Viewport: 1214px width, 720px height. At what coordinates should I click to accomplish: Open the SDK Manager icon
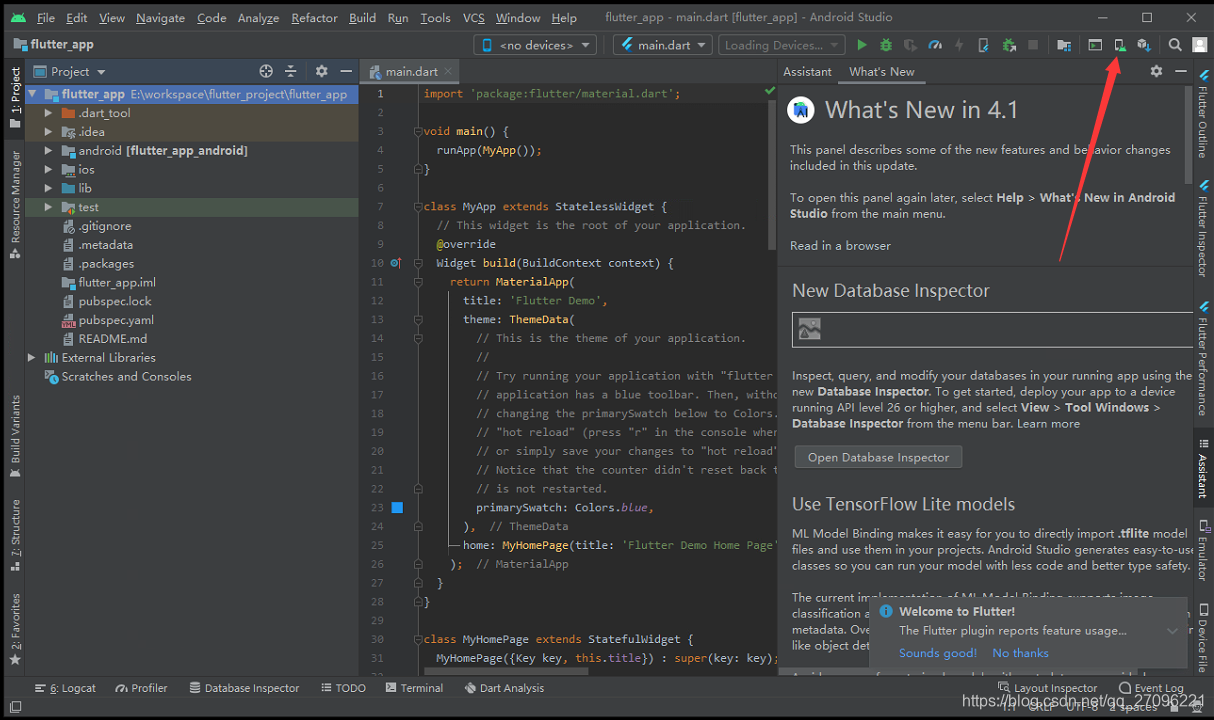click(x=1144, y=45)
